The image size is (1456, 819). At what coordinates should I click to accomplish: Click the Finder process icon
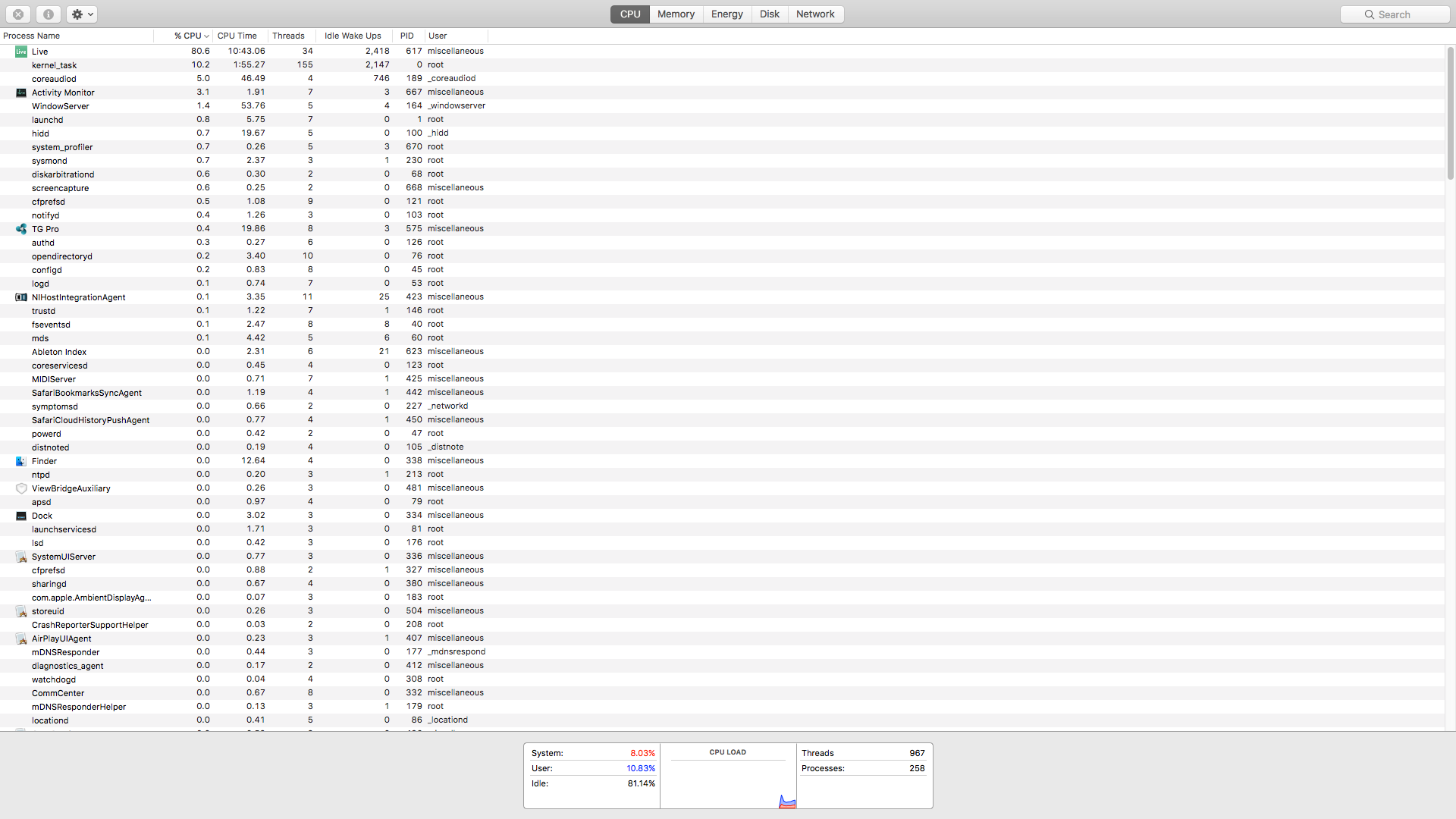(21, 461)
